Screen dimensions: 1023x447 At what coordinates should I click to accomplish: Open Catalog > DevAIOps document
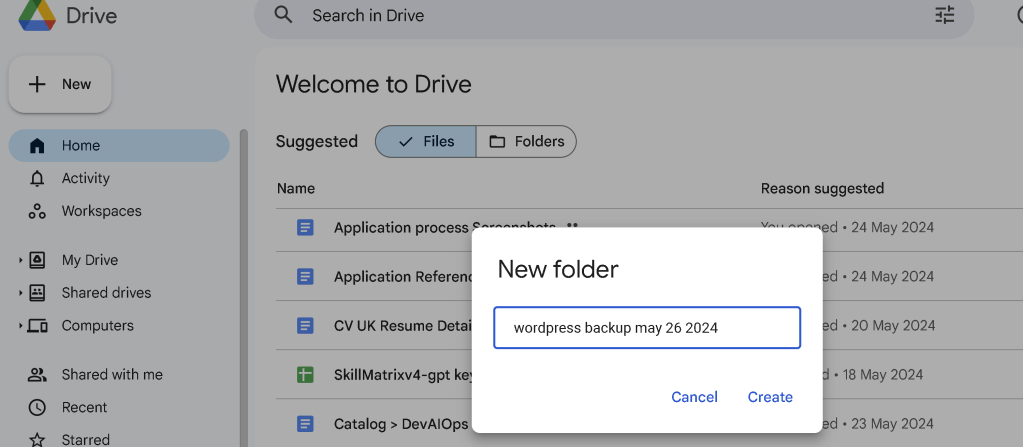pos(401,424)
